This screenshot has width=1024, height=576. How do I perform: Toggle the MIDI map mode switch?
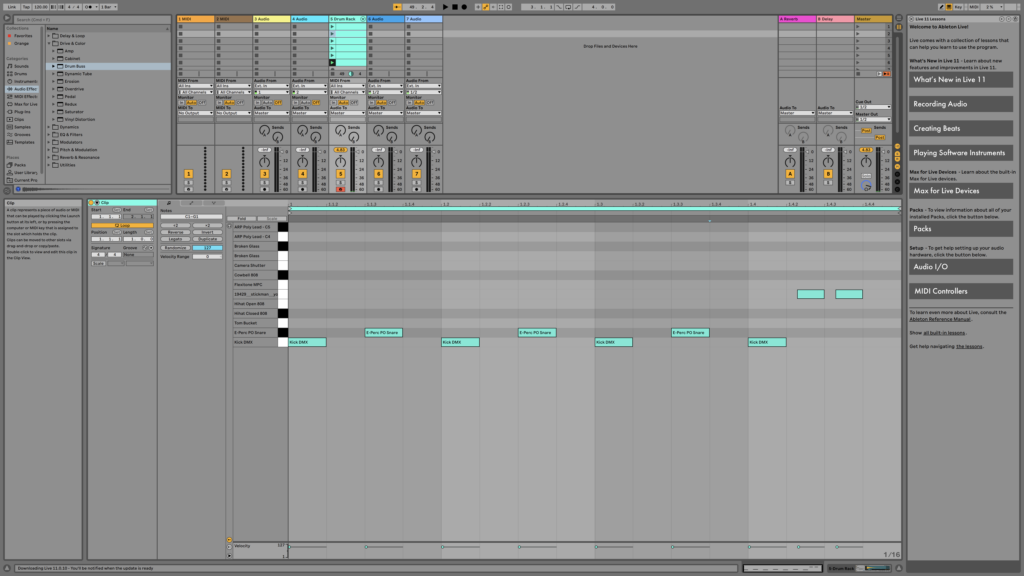pyautogui.click(x=973, y=7)
